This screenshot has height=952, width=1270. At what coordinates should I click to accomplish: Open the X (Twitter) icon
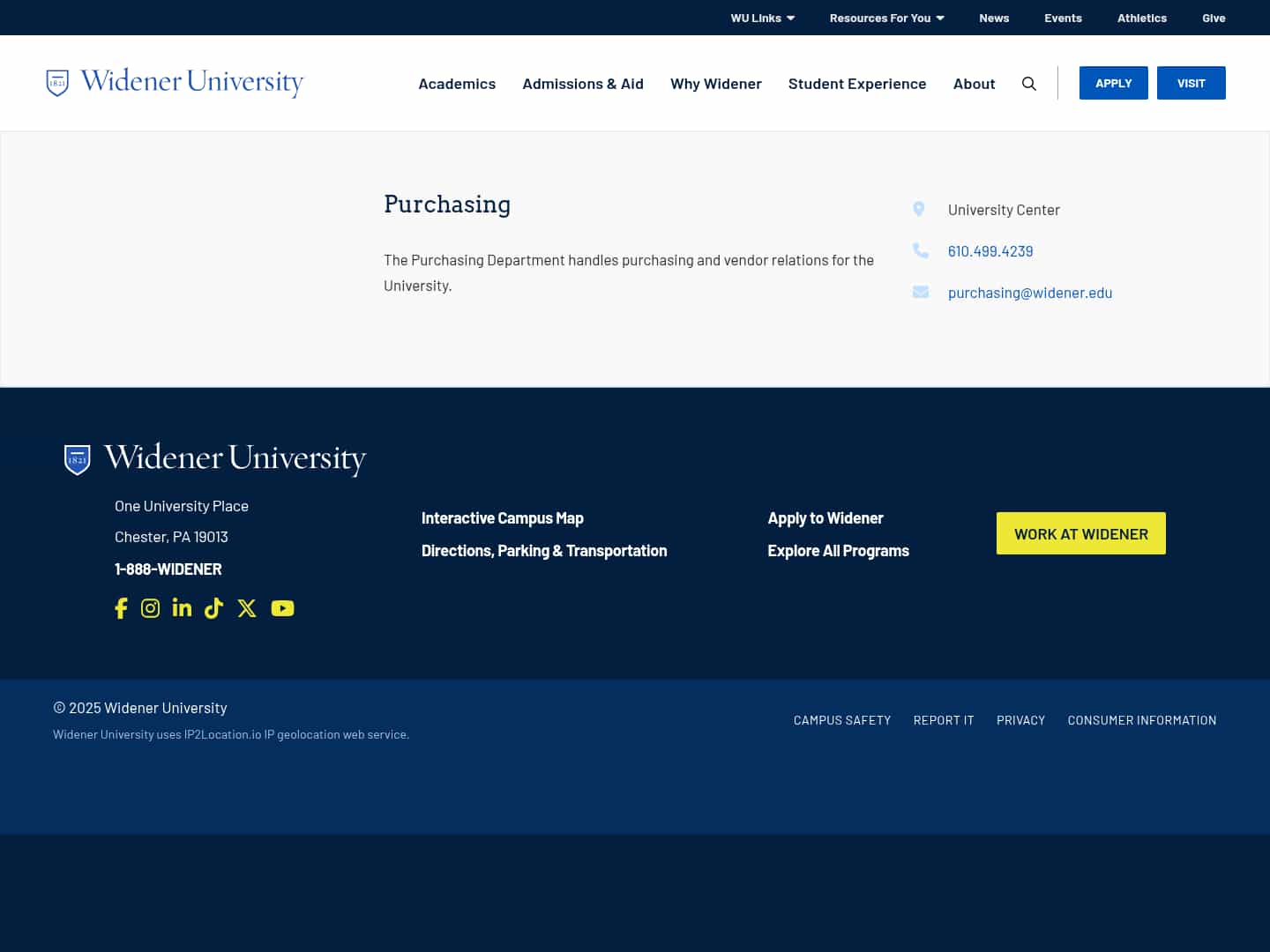[x=247, y=608]
